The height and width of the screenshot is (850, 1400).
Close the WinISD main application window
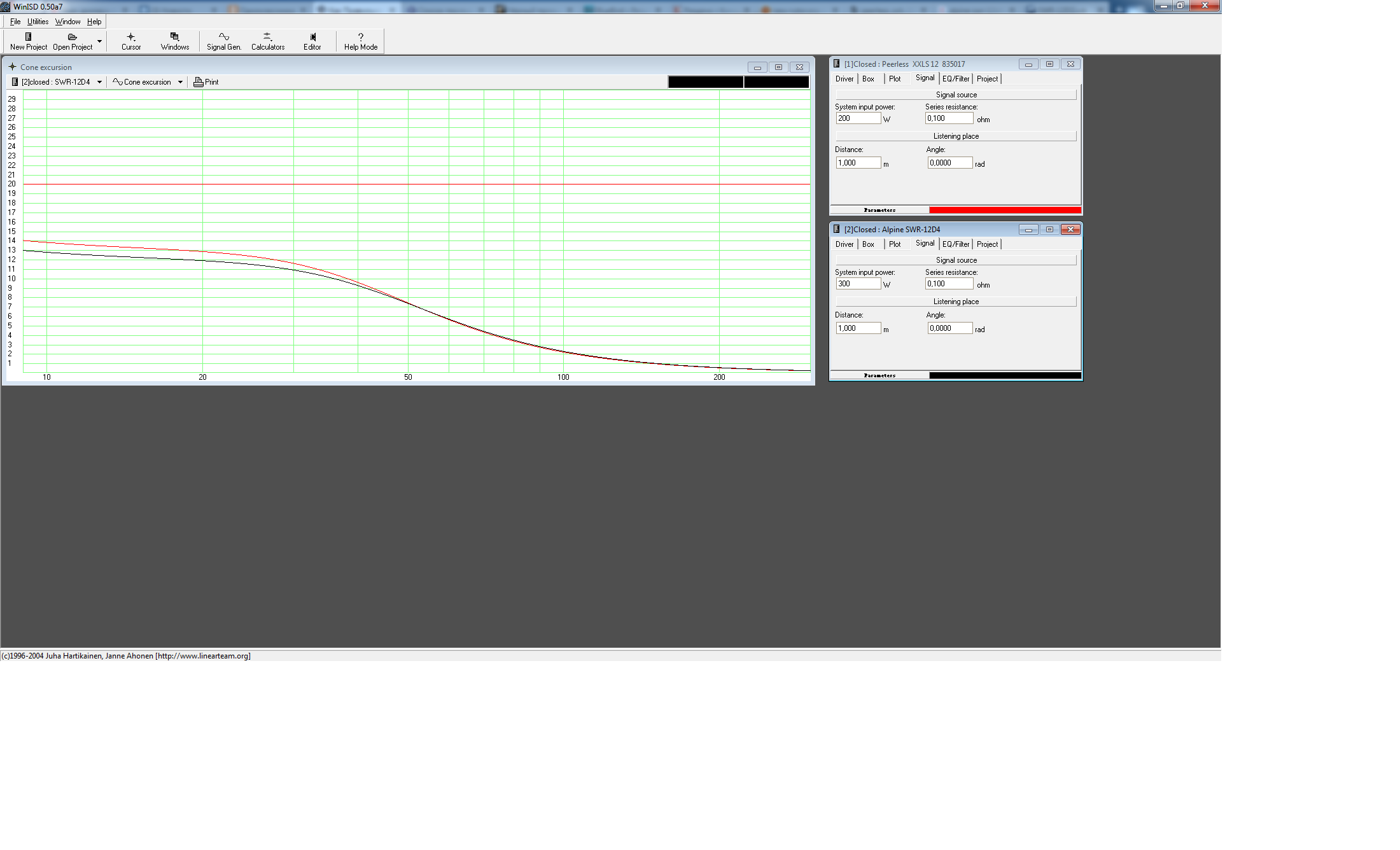pyautogui.click(x=1205, y=6)
